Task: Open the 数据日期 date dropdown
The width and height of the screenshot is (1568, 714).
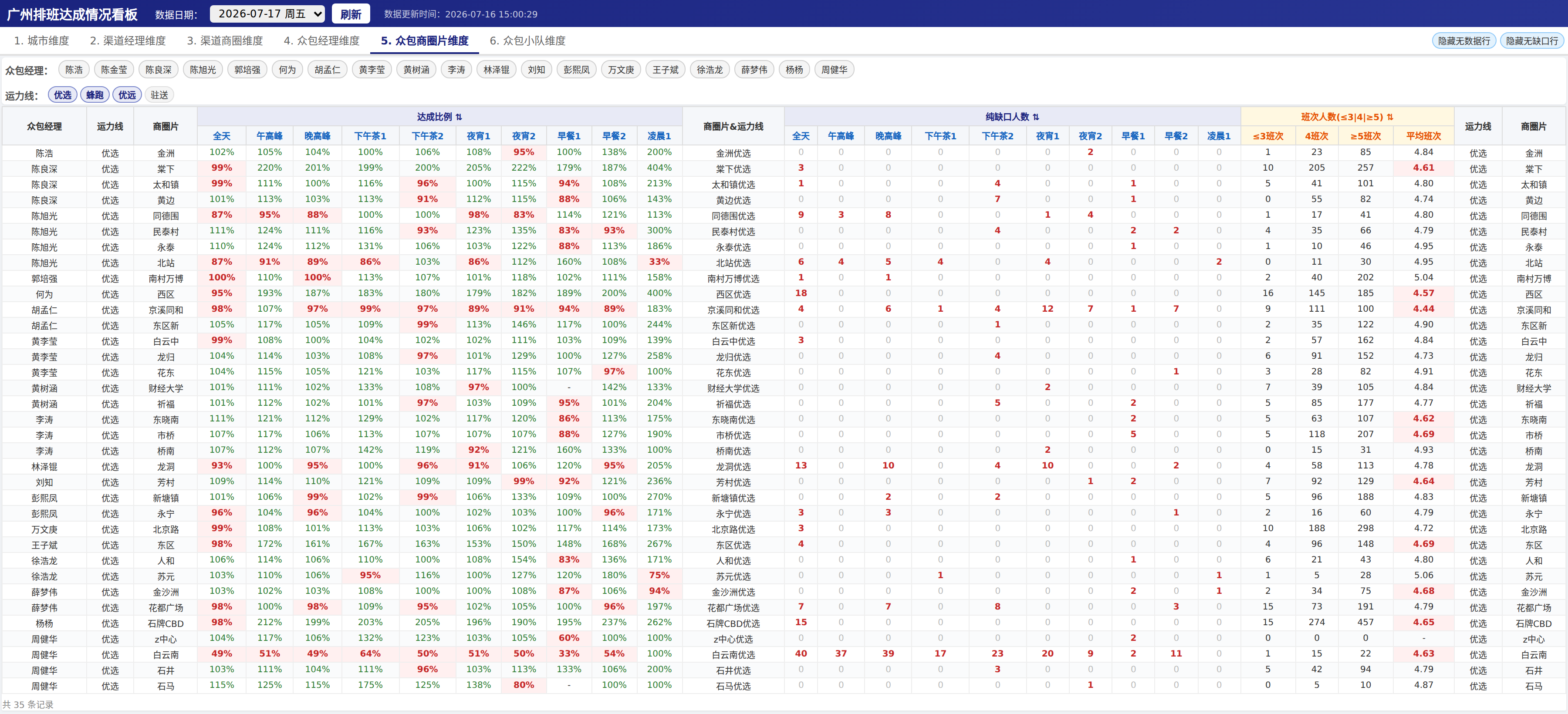Action: pos(267,13)
